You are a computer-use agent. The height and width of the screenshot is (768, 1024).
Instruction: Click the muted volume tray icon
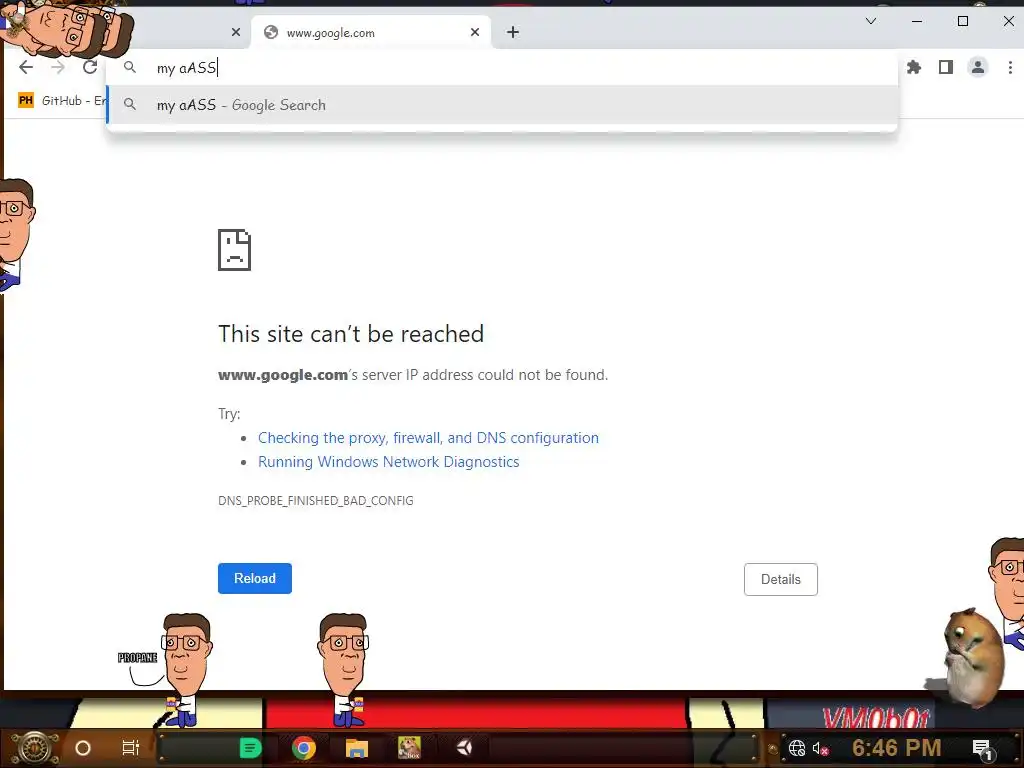[x=820, y=749]
